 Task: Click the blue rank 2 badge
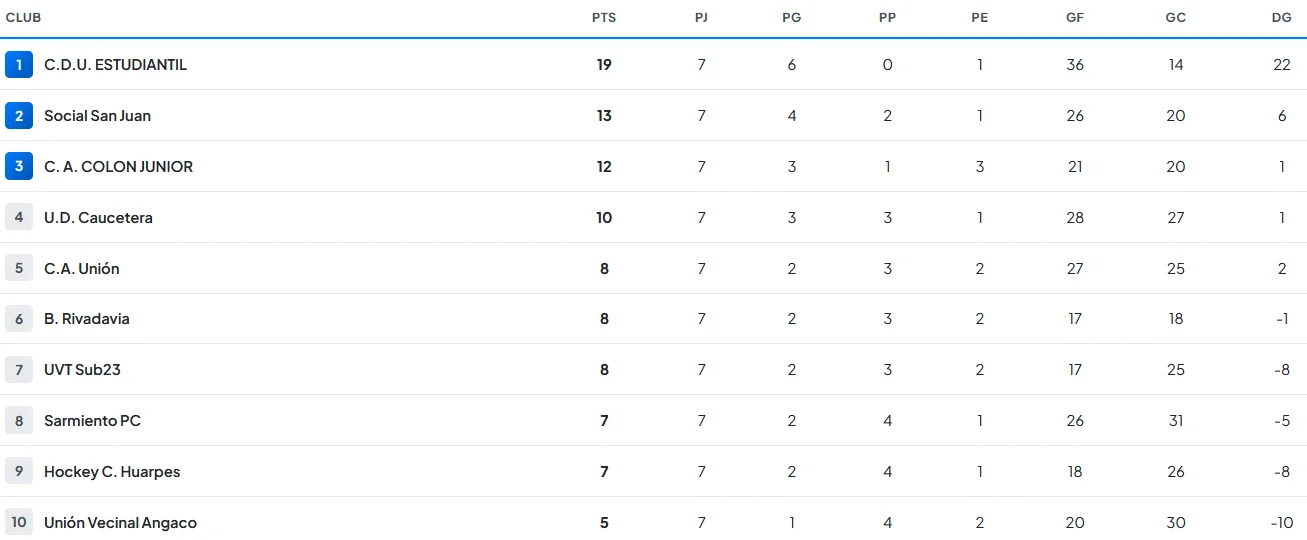pos(19,116)
